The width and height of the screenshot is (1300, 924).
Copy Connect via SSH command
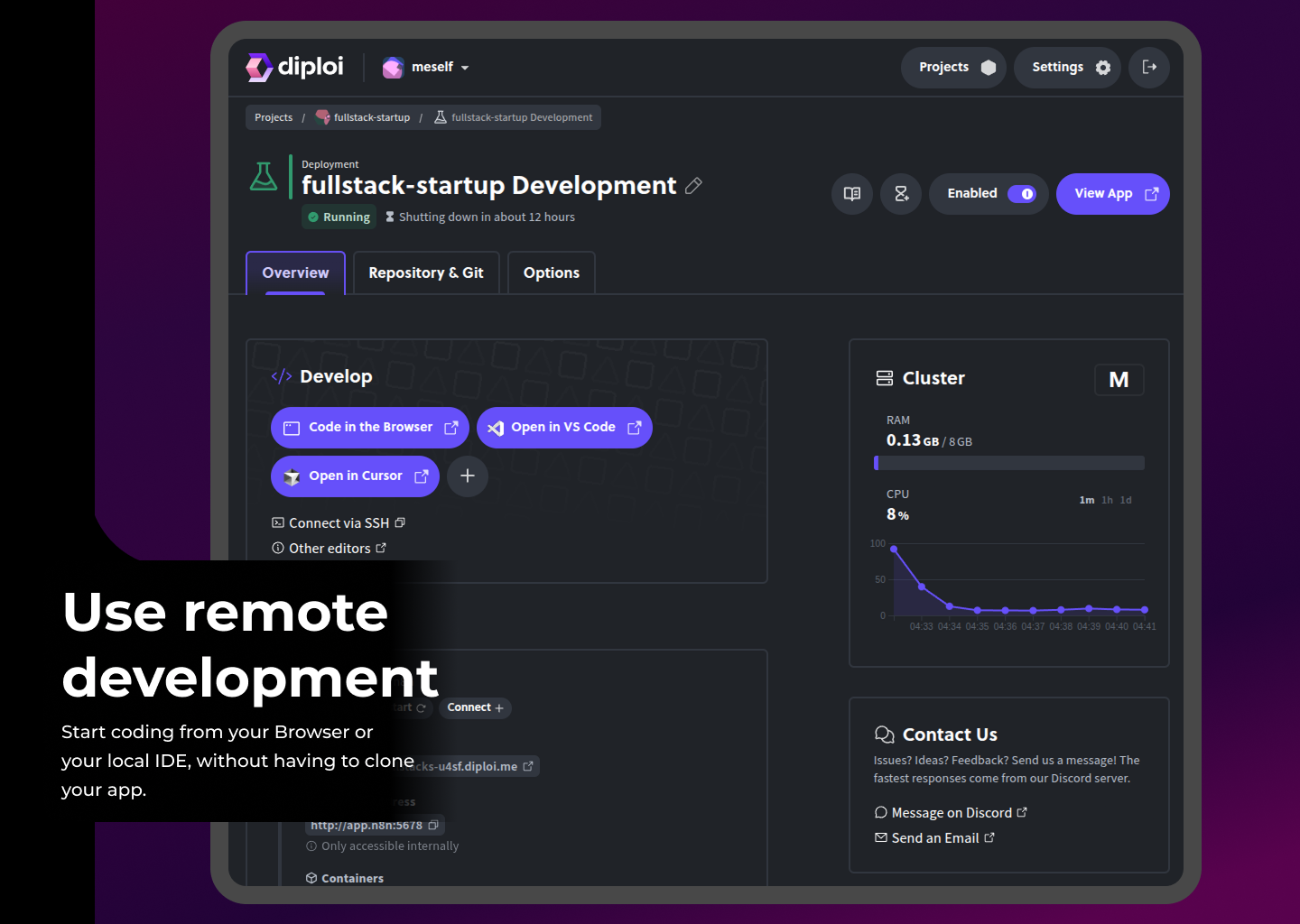[x=339, y=523]
